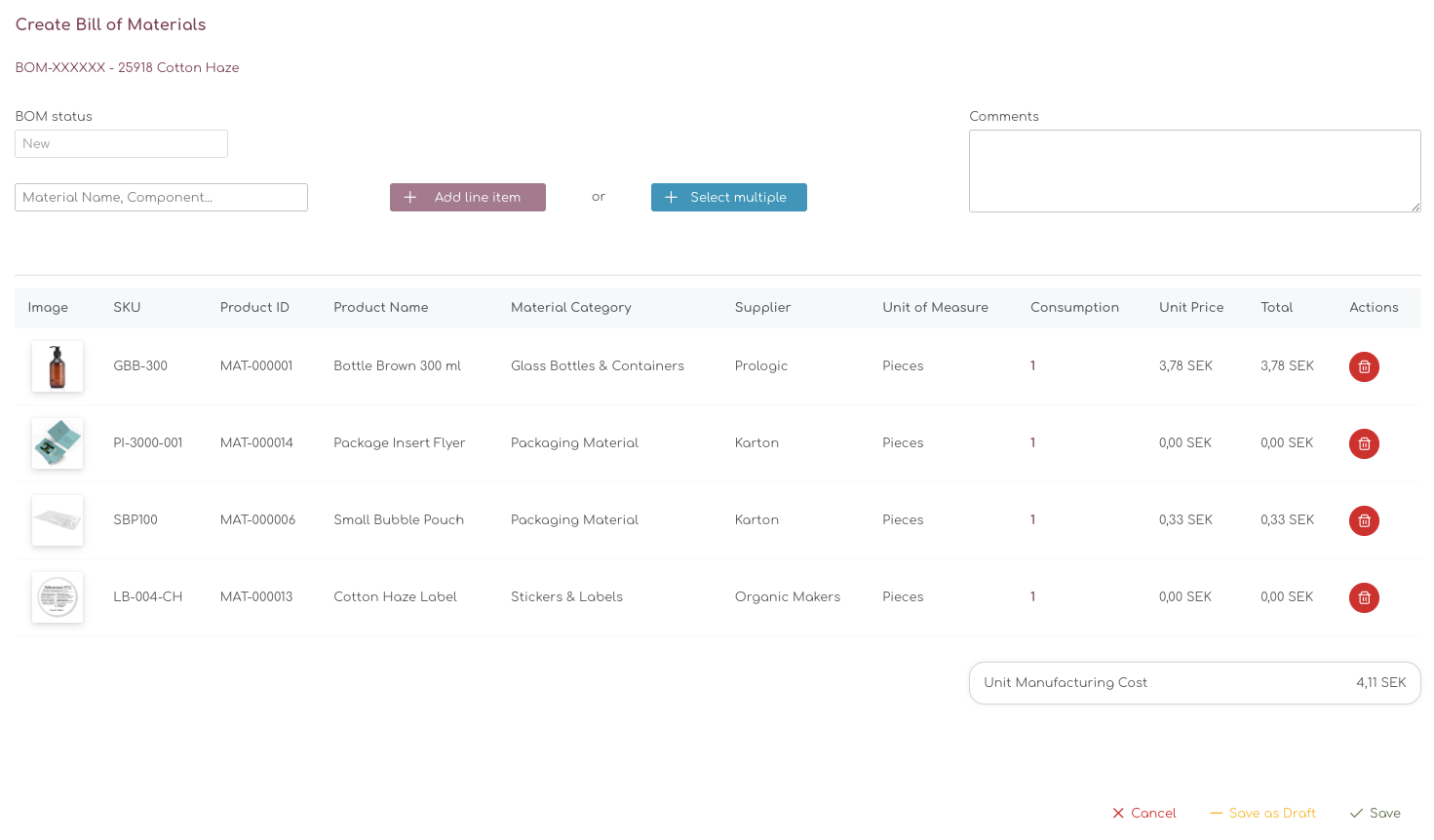Viewport: 1434px width, 840px height.
Task: View the Small Bubble Pouch thumbnail
Action: (x=58, y=520)
